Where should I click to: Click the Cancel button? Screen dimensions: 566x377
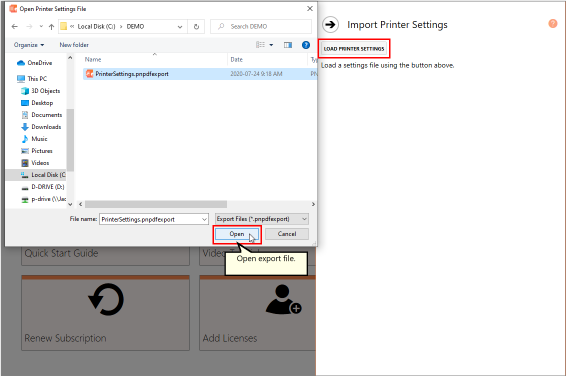[x=287, y=234]
